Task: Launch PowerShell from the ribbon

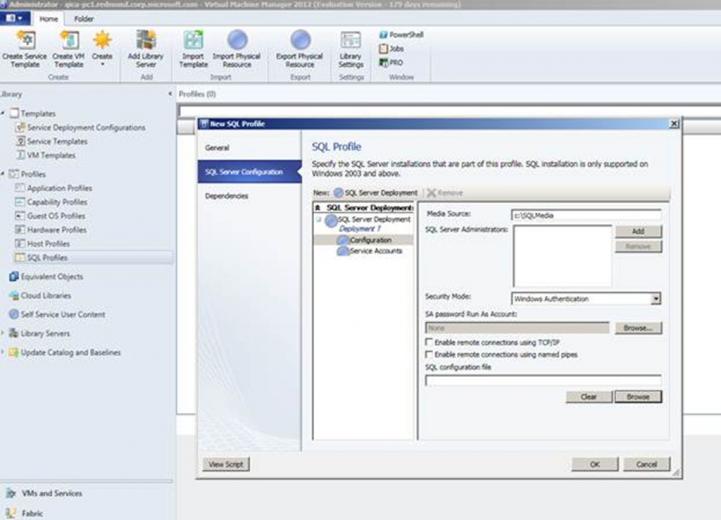Action: click(x=401, y=34)
